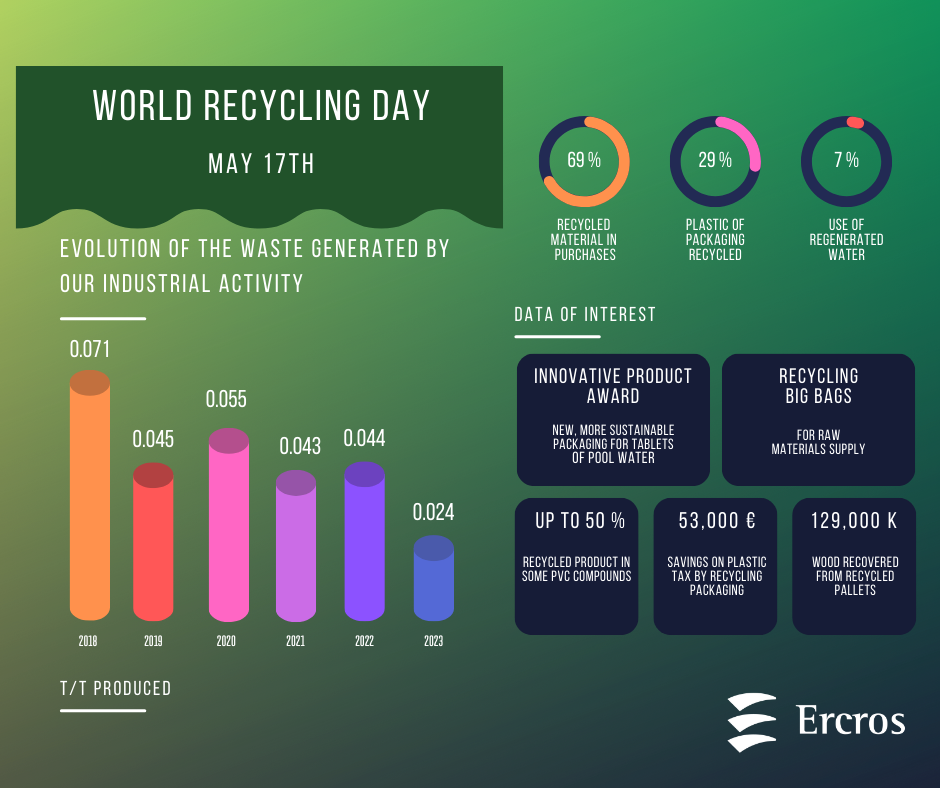Select the pink 2020 bar
940x788 pixels.
pyautogui.click(x=228, y=525)
